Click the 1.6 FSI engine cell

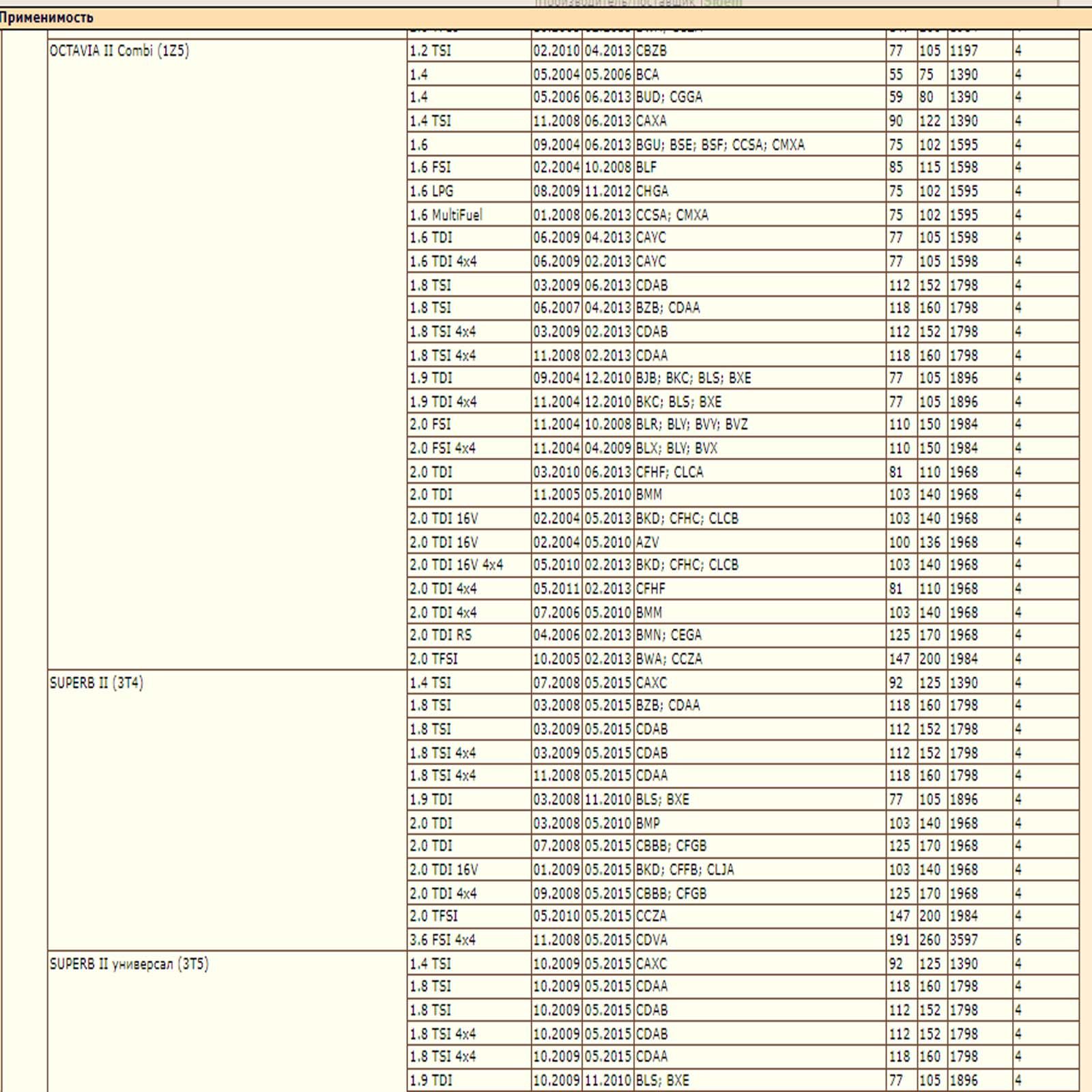469,167
